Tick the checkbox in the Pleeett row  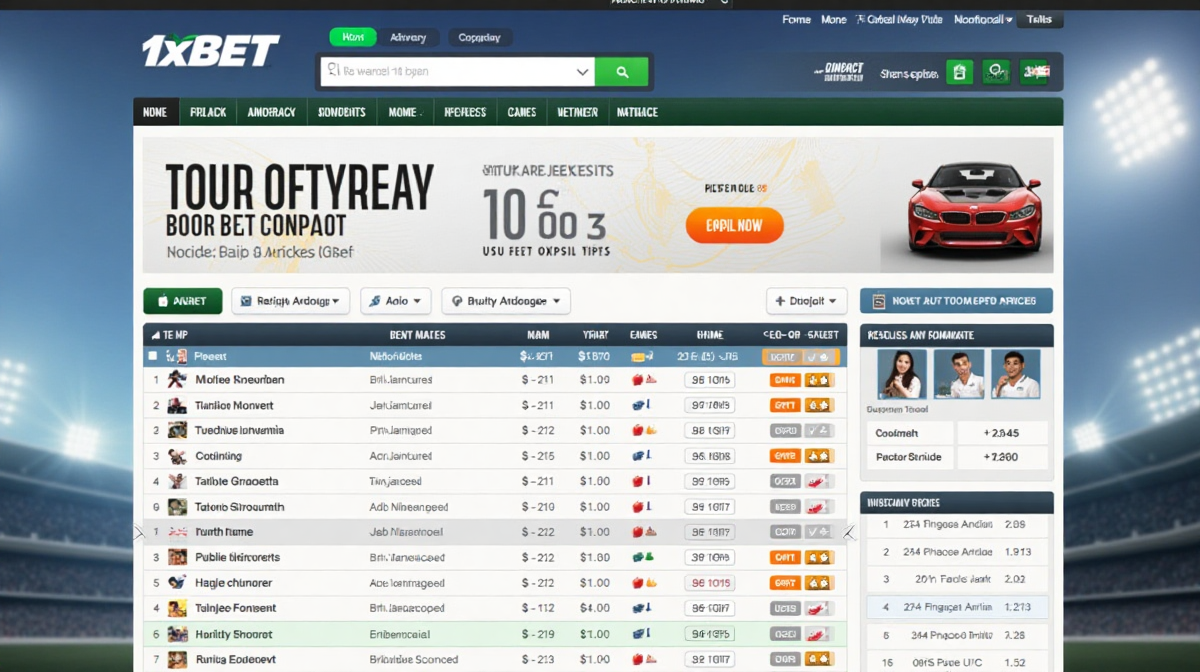click(x=153, y=356)
